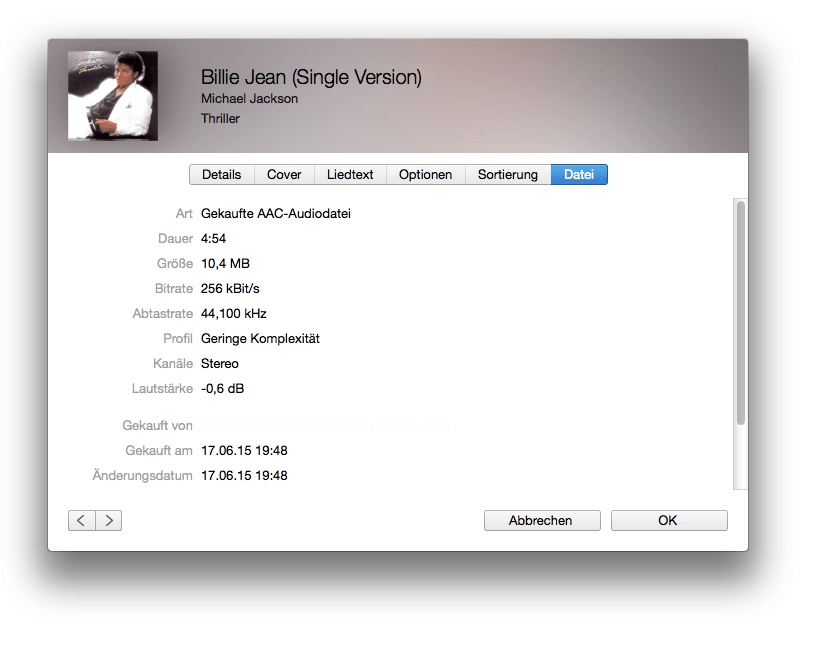The width and height of the screenshot is (819, 650).
Task: Click the Thriller album cover artwork
Action: pyautogui.click(x=113, y=96)
